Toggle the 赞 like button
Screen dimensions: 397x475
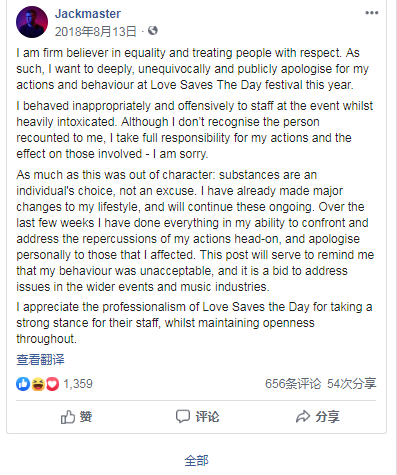click(76, 417)
